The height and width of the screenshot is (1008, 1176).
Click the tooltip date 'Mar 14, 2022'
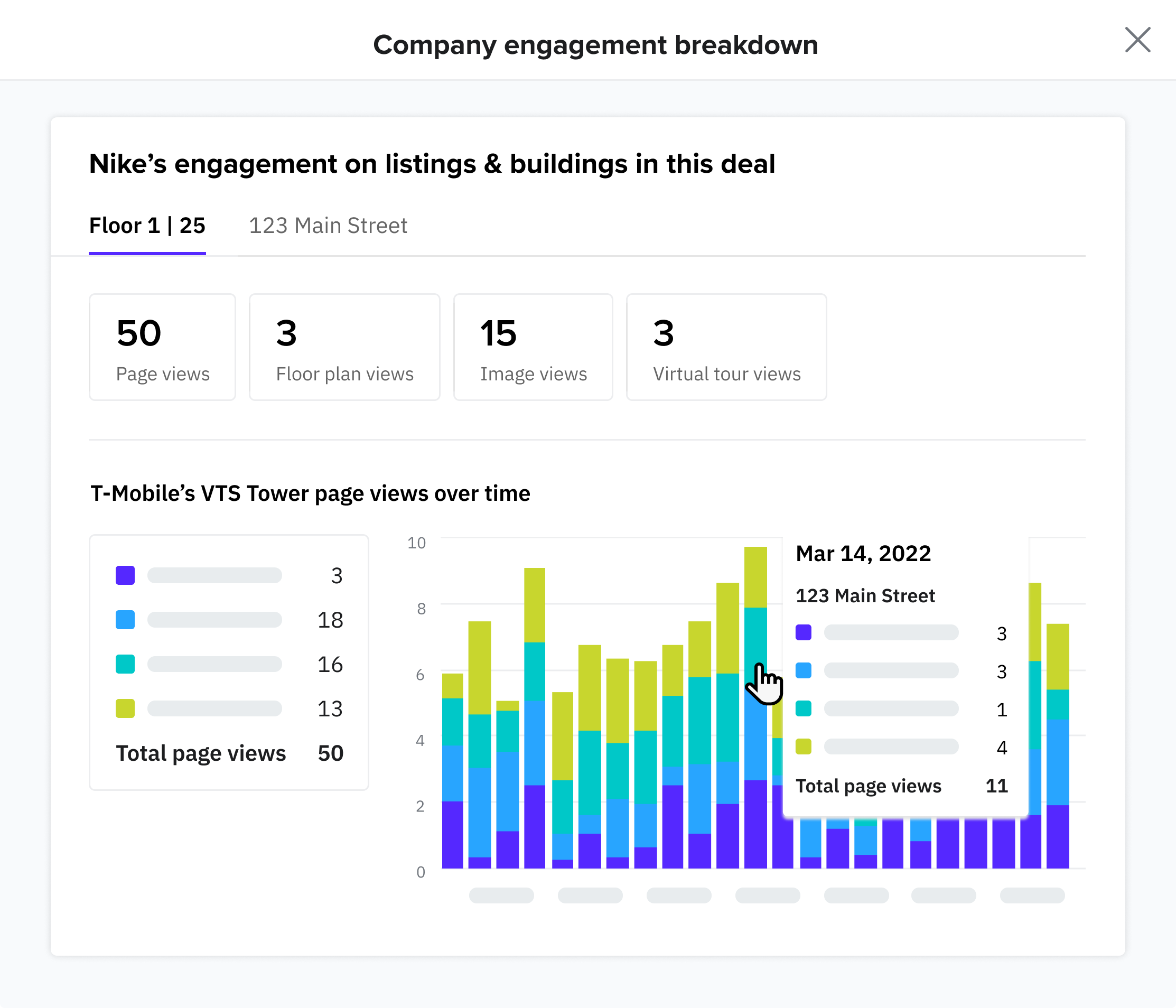pyautogui.click(x=863, y=553)
